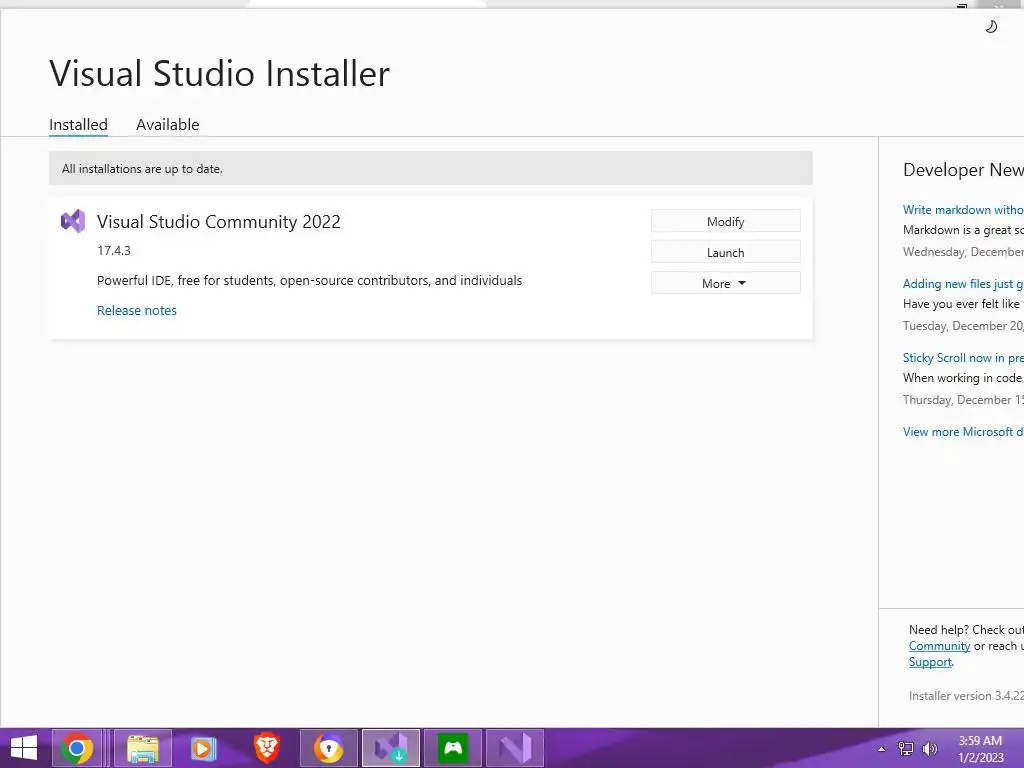Click the Modify button
Viewport: 1024px width, 768px height.
(x=726, y=221)
